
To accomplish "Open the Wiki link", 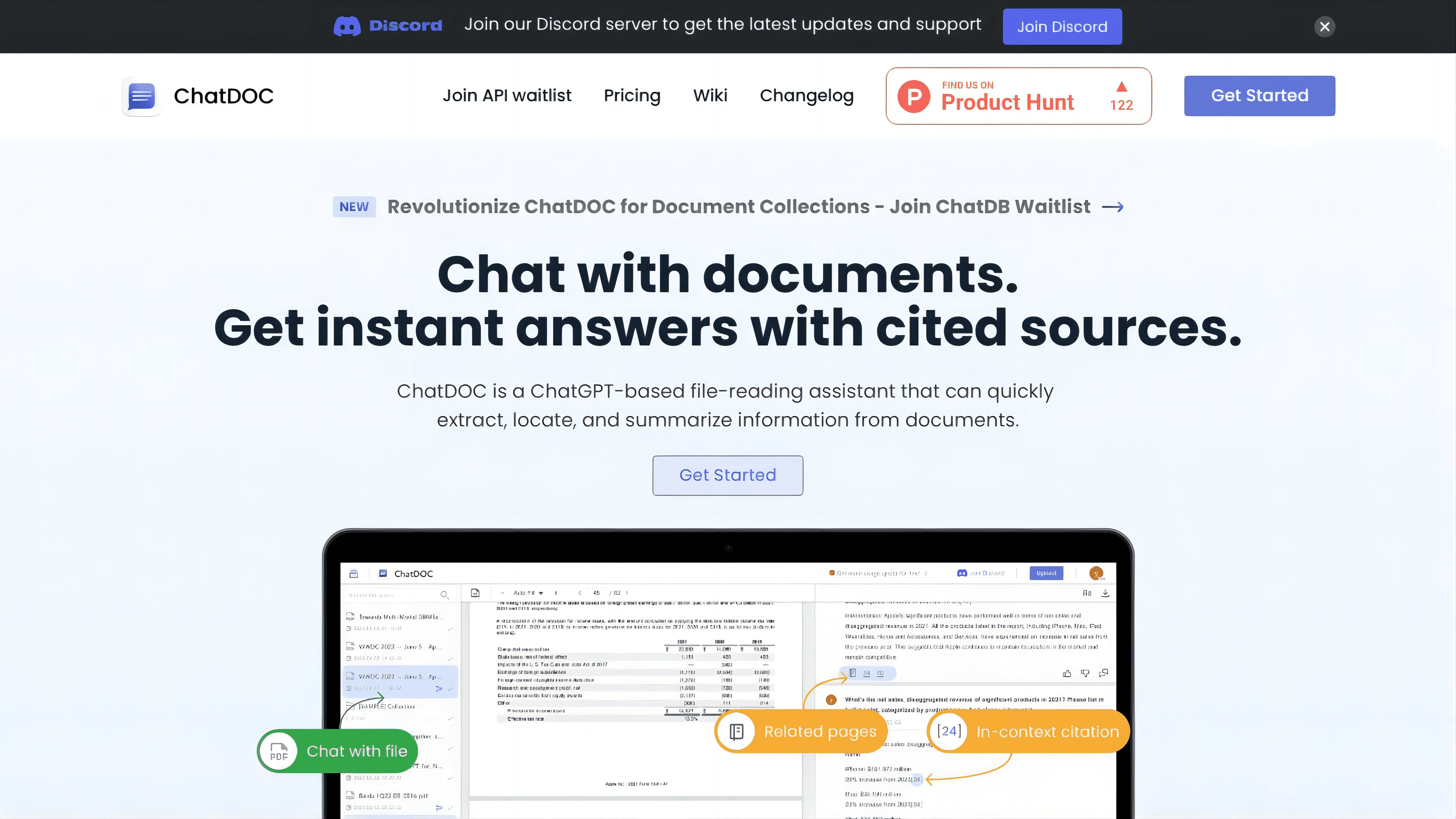I will point(710,96).
